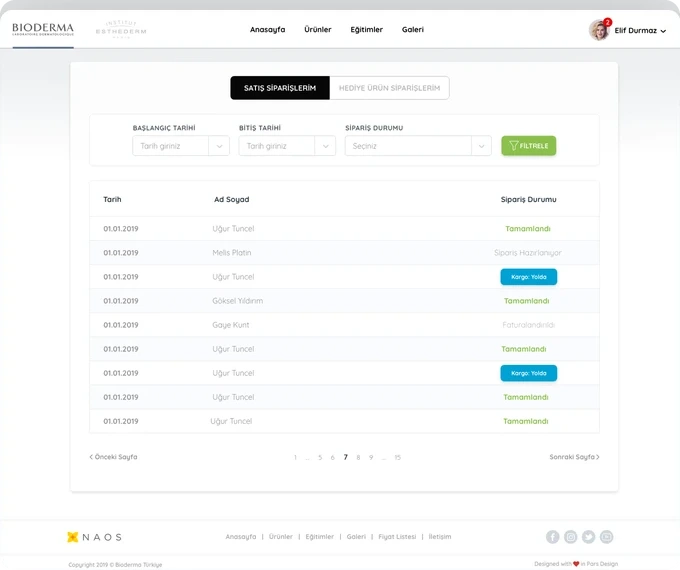This screenshot has height=570, width=680.
Task: Click the Sipariş Durumu Seçiniz field
Action: coord(408,146)
